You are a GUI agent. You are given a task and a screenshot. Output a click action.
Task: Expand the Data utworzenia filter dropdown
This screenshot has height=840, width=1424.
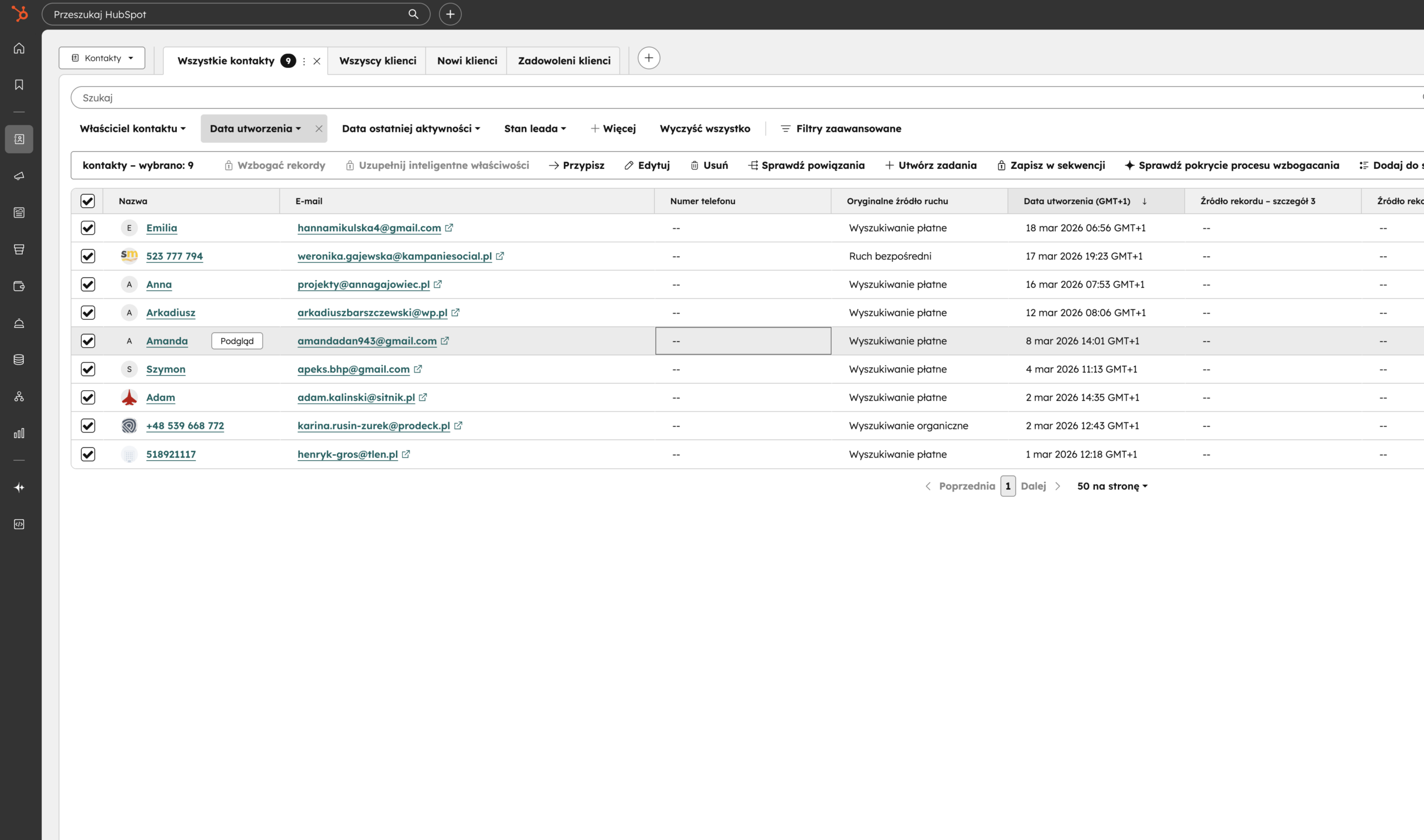[x=255, y=128]
